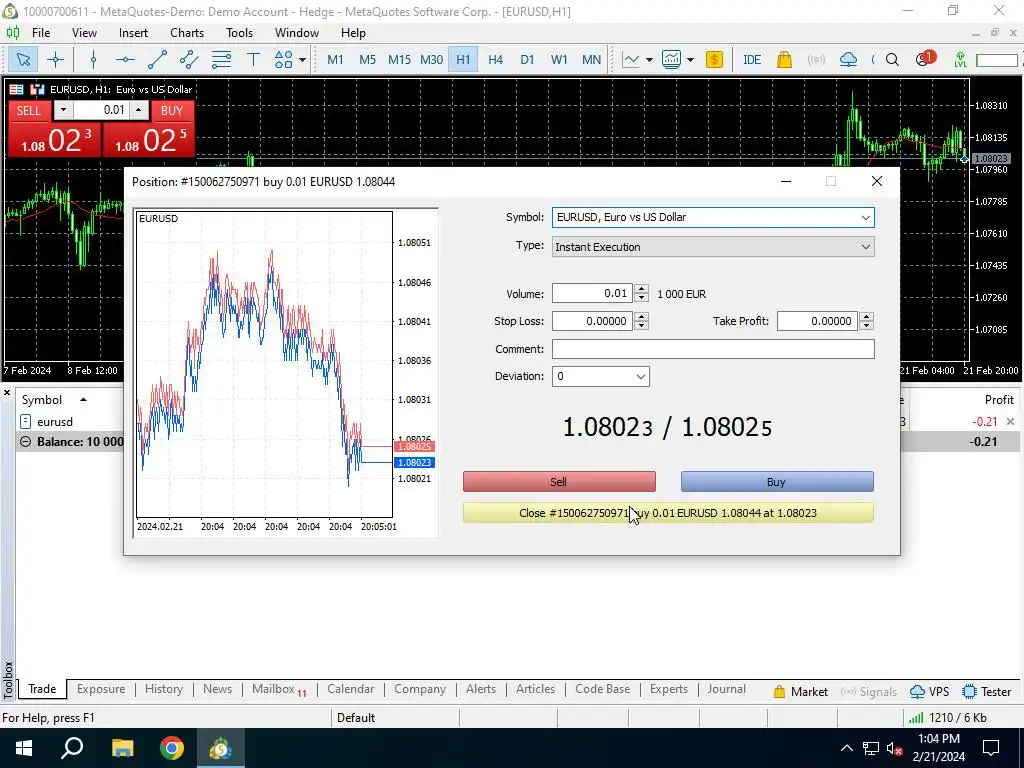The image size is (1024, 768).
Task: Open File Explorer from taskbar
Action: point(122,748)
